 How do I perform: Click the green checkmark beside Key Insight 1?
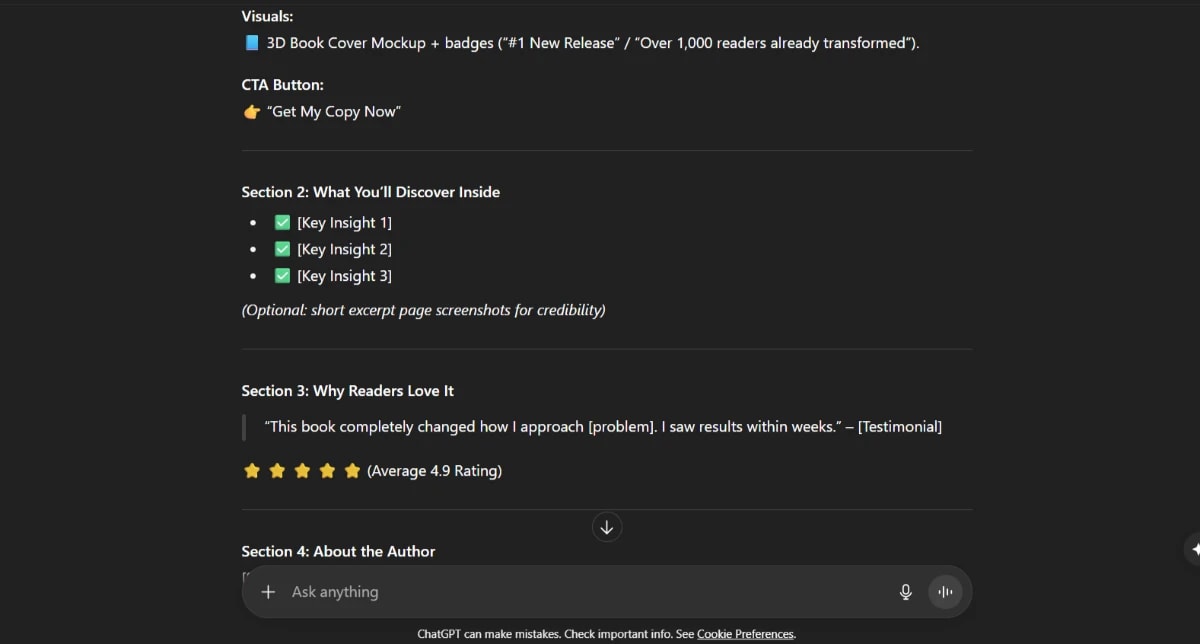pos(282,221)
